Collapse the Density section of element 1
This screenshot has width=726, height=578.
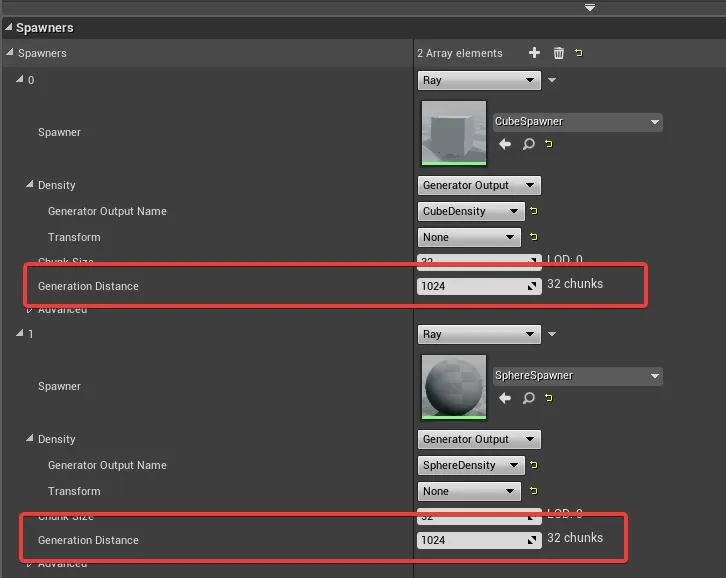pos(29,439)
